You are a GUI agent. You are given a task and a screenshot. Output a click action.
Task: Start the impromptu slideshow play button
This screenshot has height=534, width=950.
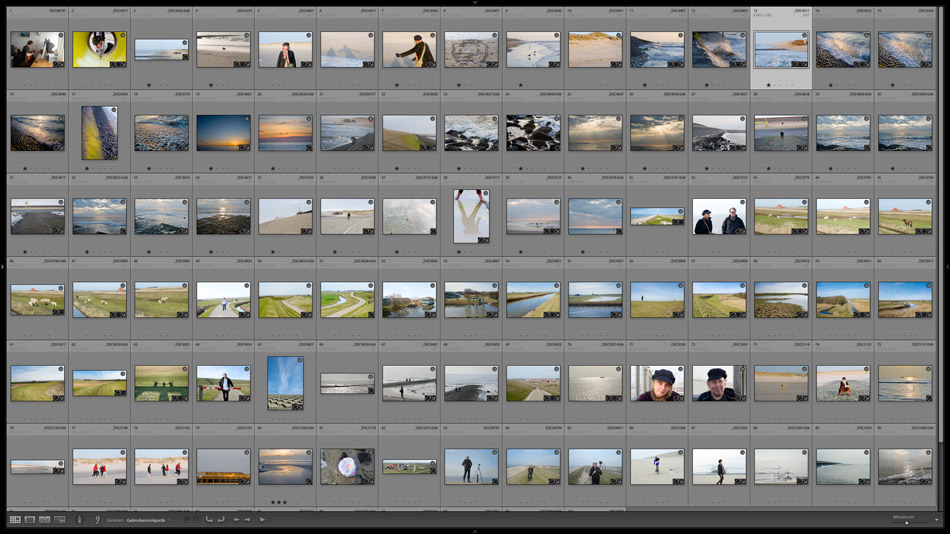pyautogui.click(x=262, y=520)
